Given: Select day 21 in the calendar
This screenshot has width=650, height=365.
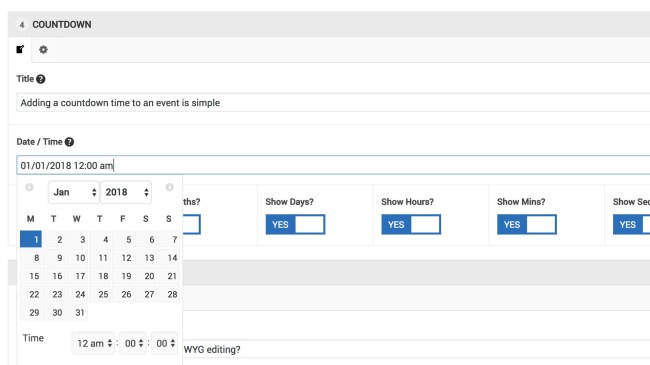Looking at the screenshot, I should pyautogui.click(x=170, y=276).
